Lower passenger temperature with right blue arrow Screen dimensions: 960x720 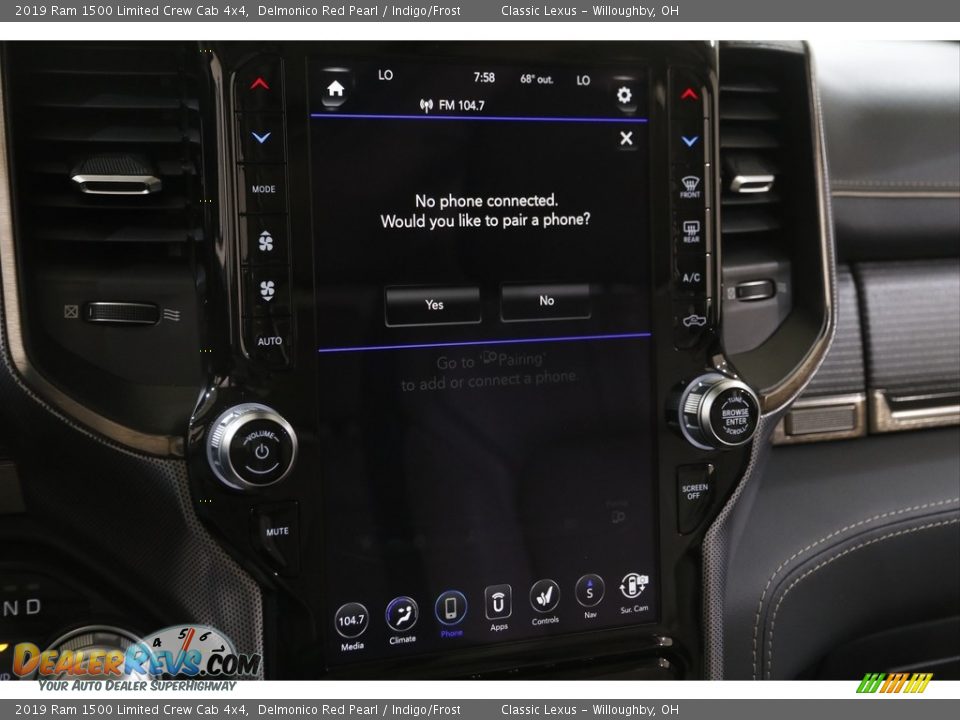click(690, 141)
